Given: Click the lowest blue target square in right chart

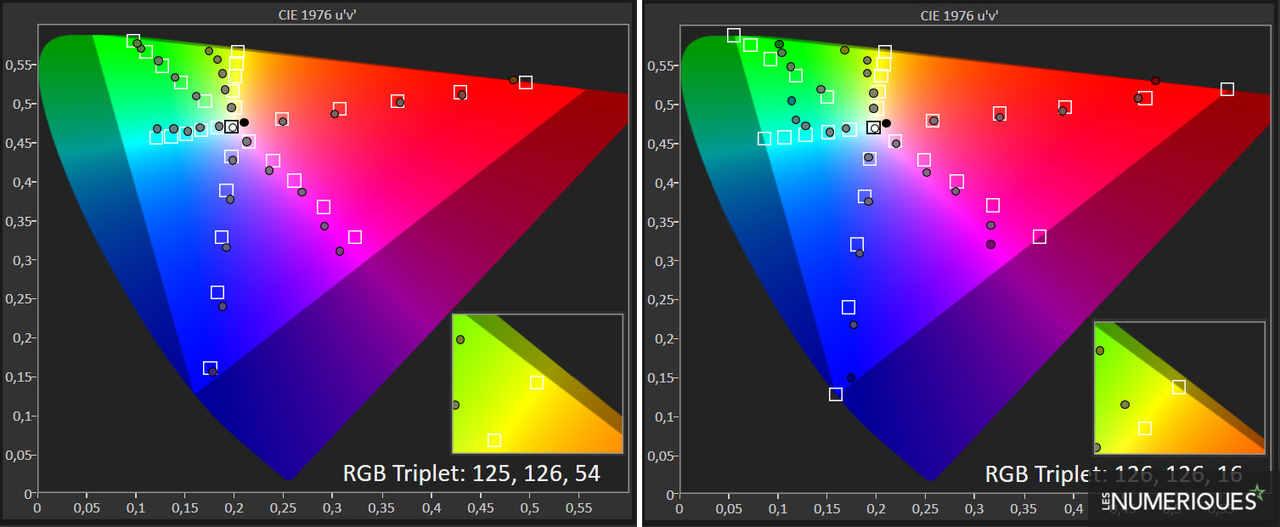Looking at the screenshot, I should click(x=836, y=394).
